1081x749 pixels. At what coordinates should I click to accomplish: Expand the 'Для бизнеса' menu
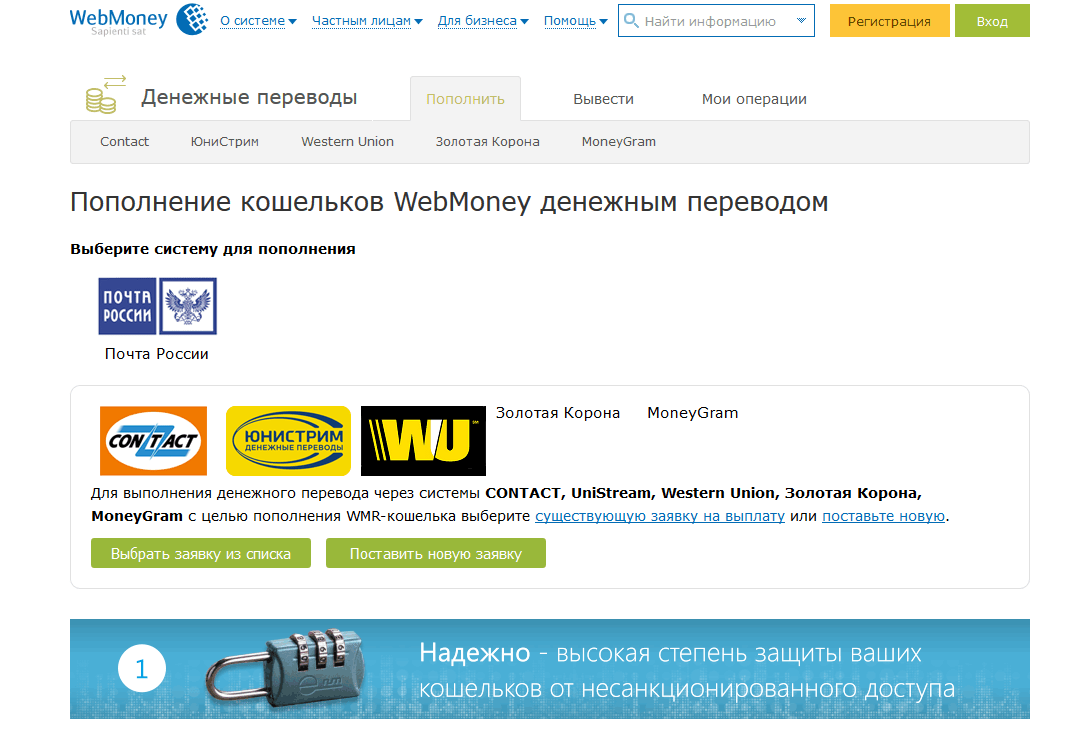(x=483, y=21)
